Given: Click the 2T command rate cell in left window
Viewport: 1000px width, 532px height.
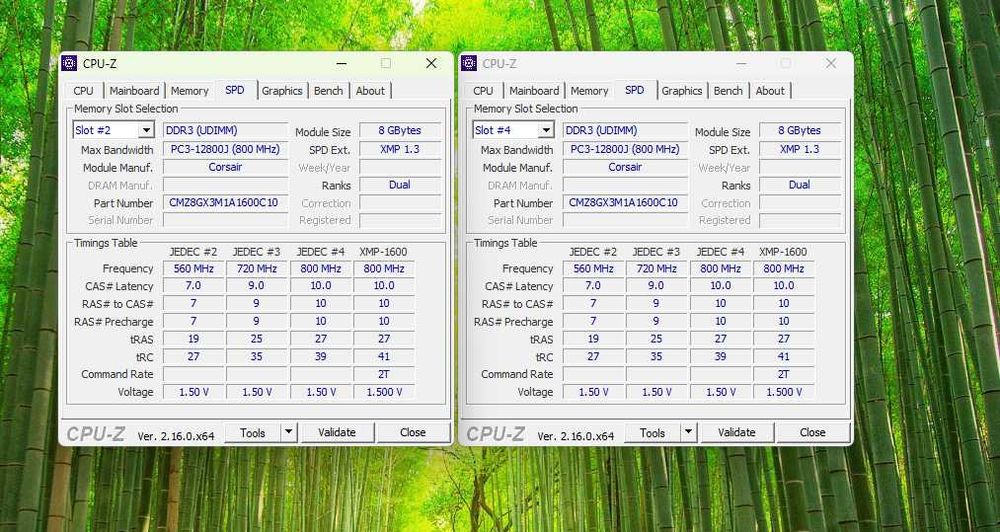Looking at the screenshot, I should 384,374.
